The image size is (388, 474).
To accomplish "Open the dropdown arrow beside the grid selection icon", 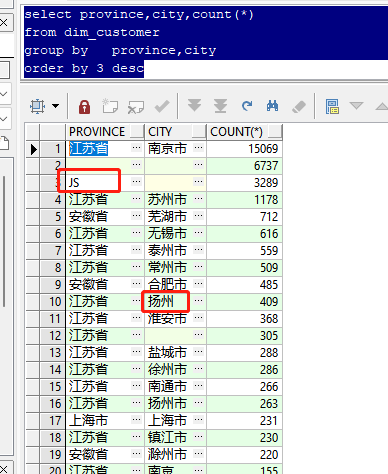I will pyautogui.click(x=55, y=106).
